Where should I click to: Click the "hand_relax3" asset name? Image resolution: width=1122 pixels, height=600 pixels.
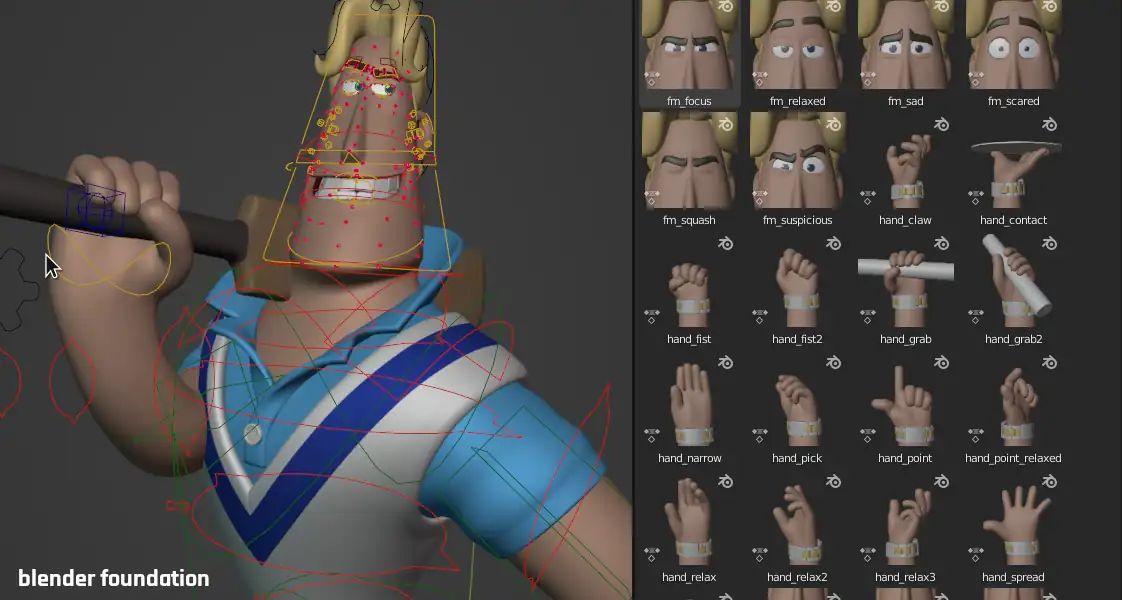point(905,577)
